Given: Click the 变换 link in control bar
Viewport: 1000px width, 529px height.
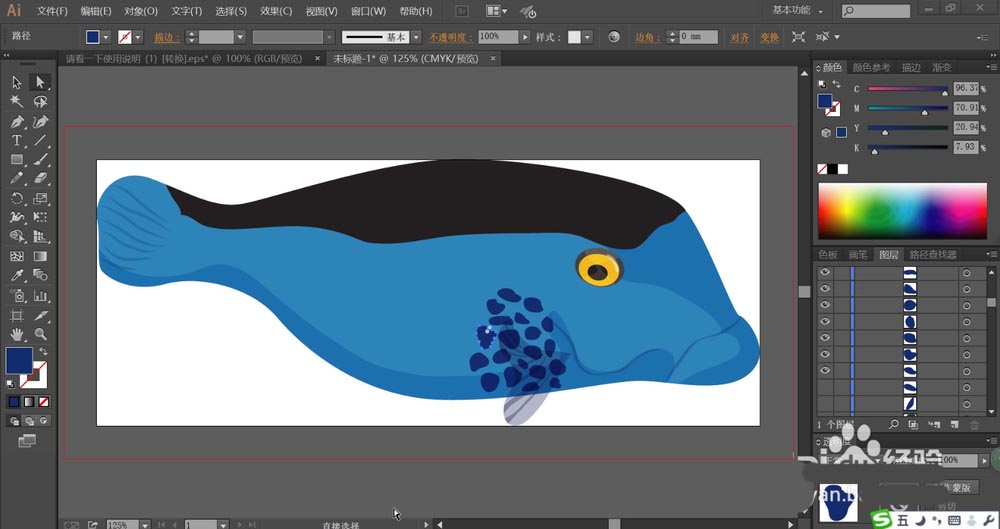Looking at the screenshot, I should (x=768, y=37).
